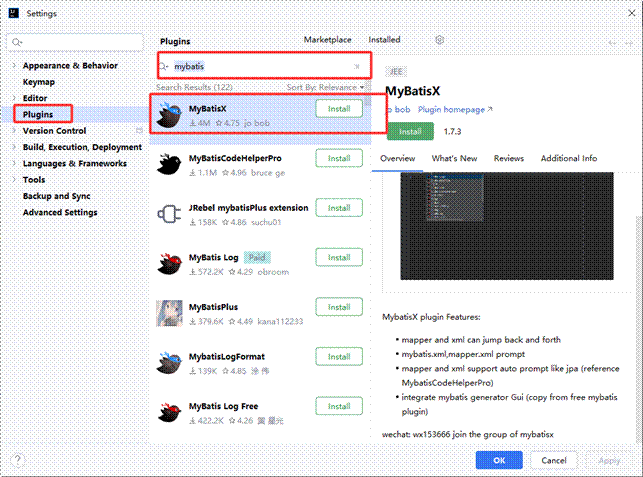Click the forward navigation arrow
The width and height of the screenshot is (643, 477).
pos(629,43)
